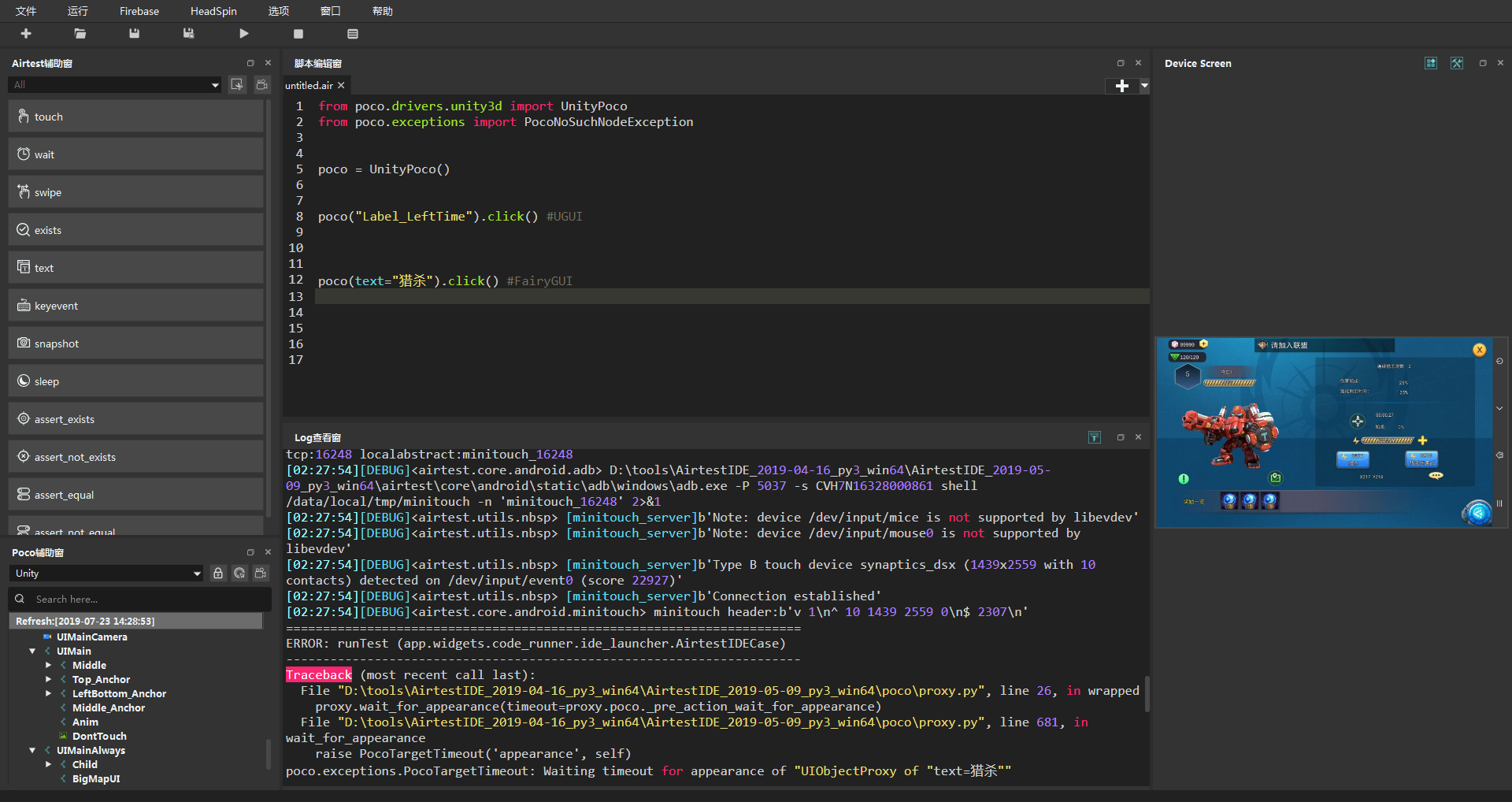Open the script tab list dropdown arrow
This screenshot has width=1512, height=802.
click(x=1144, y=86)
